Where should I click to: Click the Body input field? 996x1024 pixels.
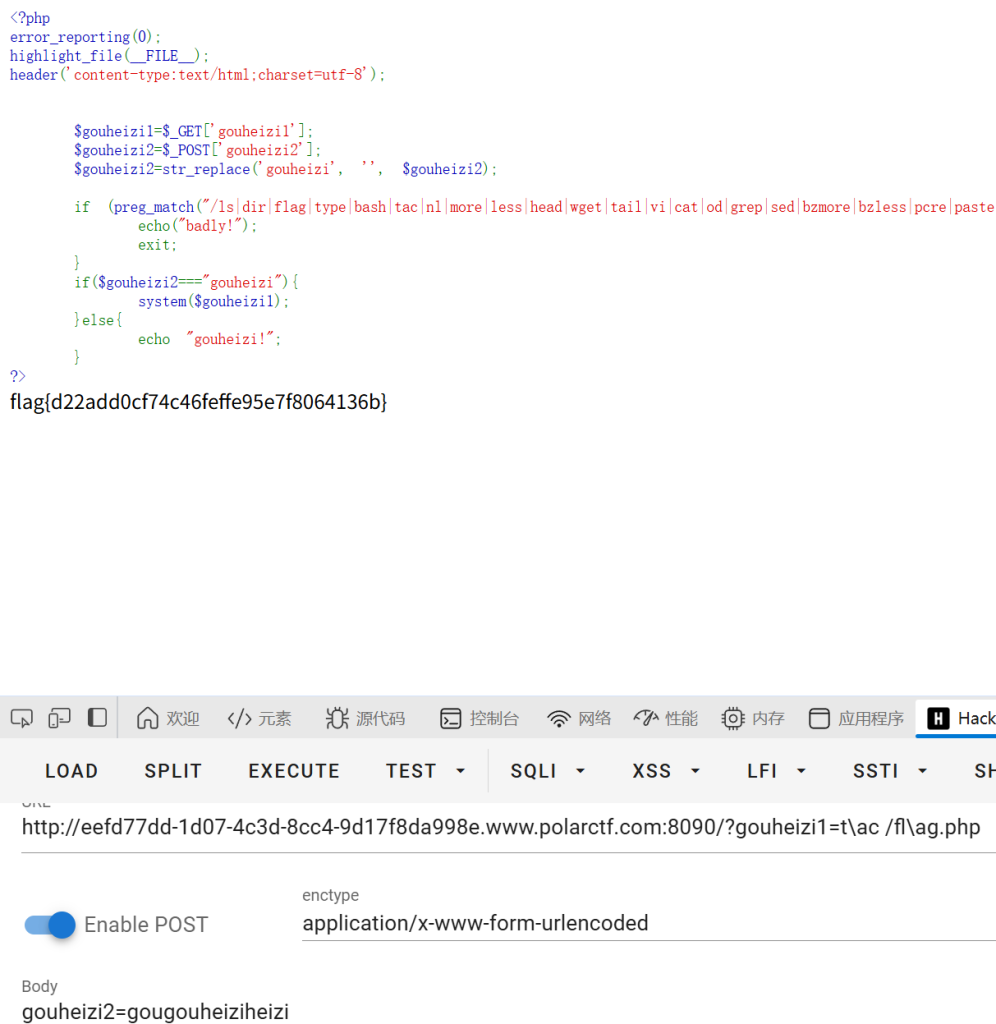click(508, 1011)
